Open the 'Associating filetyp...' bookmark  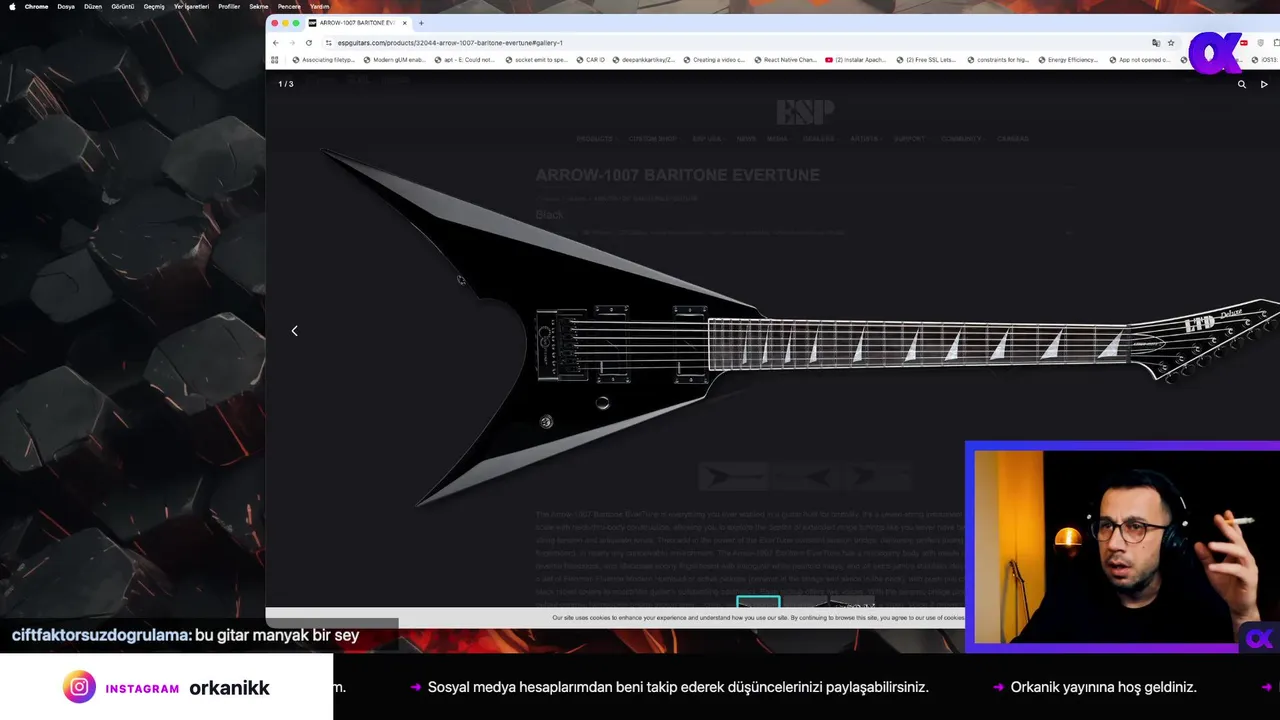pos(323,60)
